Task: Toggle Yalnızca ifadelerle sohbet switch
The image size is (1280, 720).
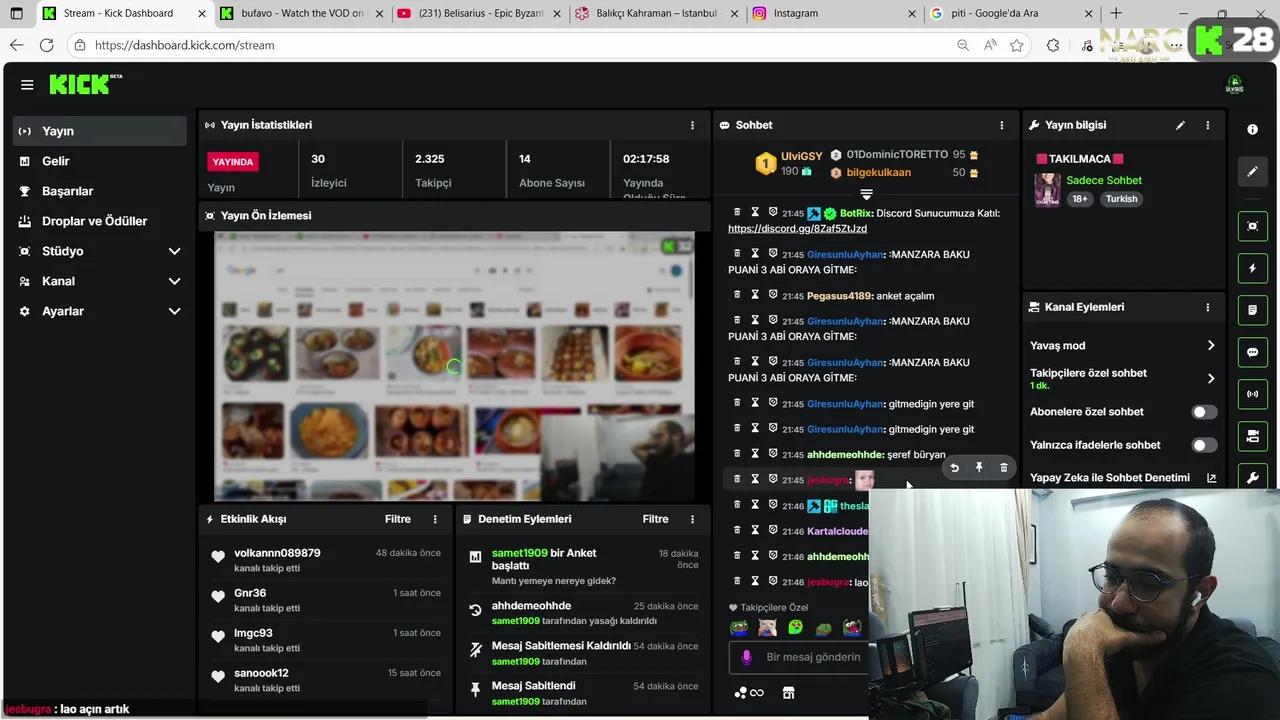Action: coord(1204,445)
